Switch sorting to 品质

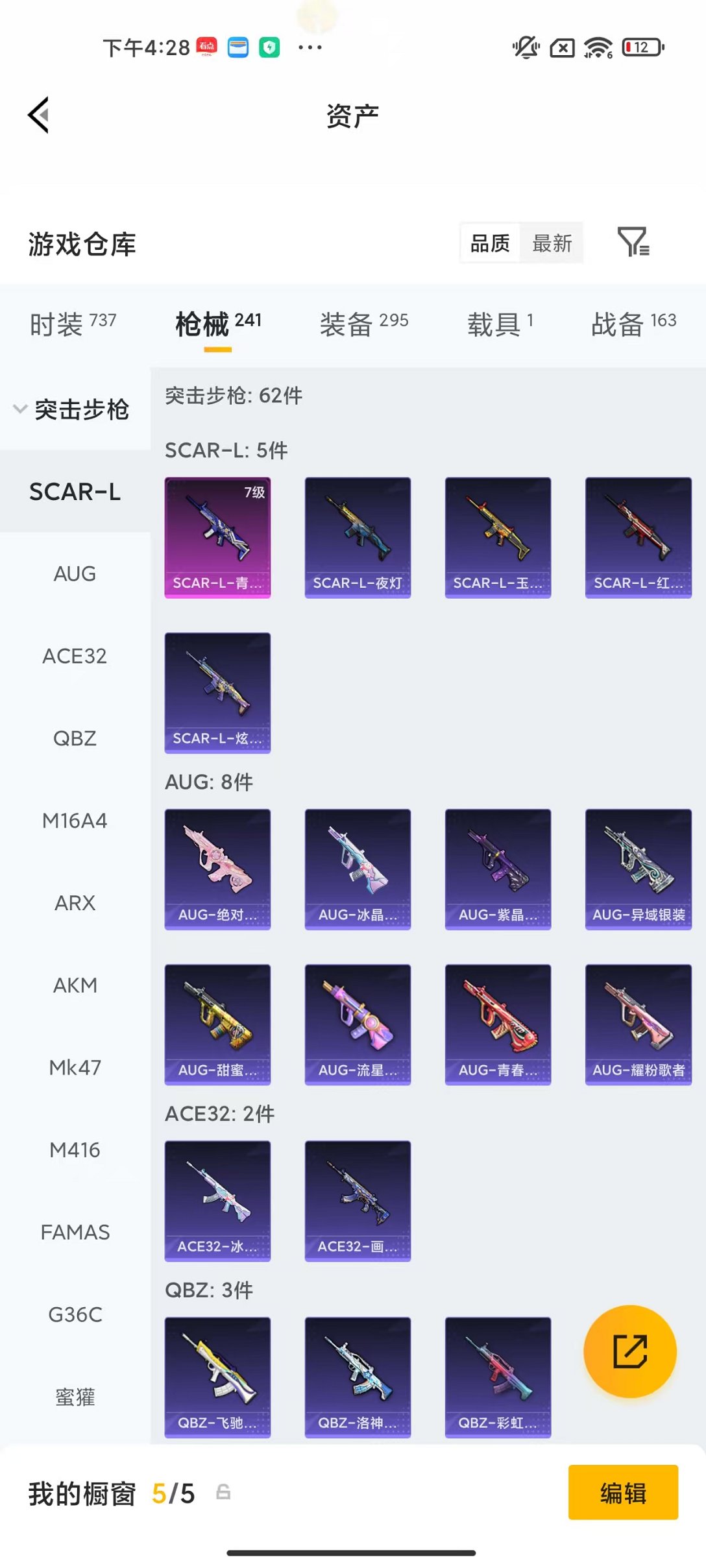click(490, 243)
